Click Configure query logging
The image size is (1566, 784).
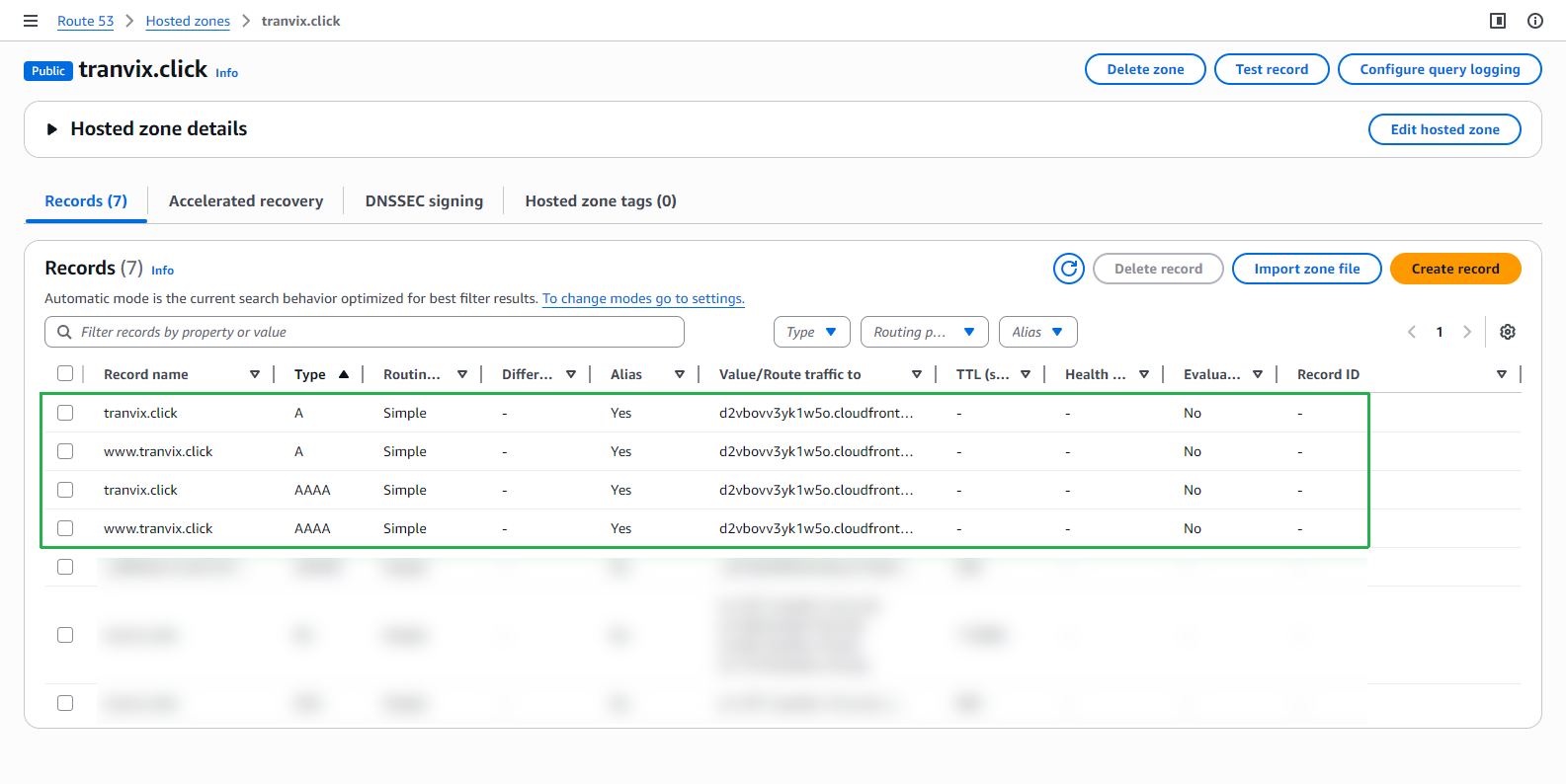(1440, 69)
